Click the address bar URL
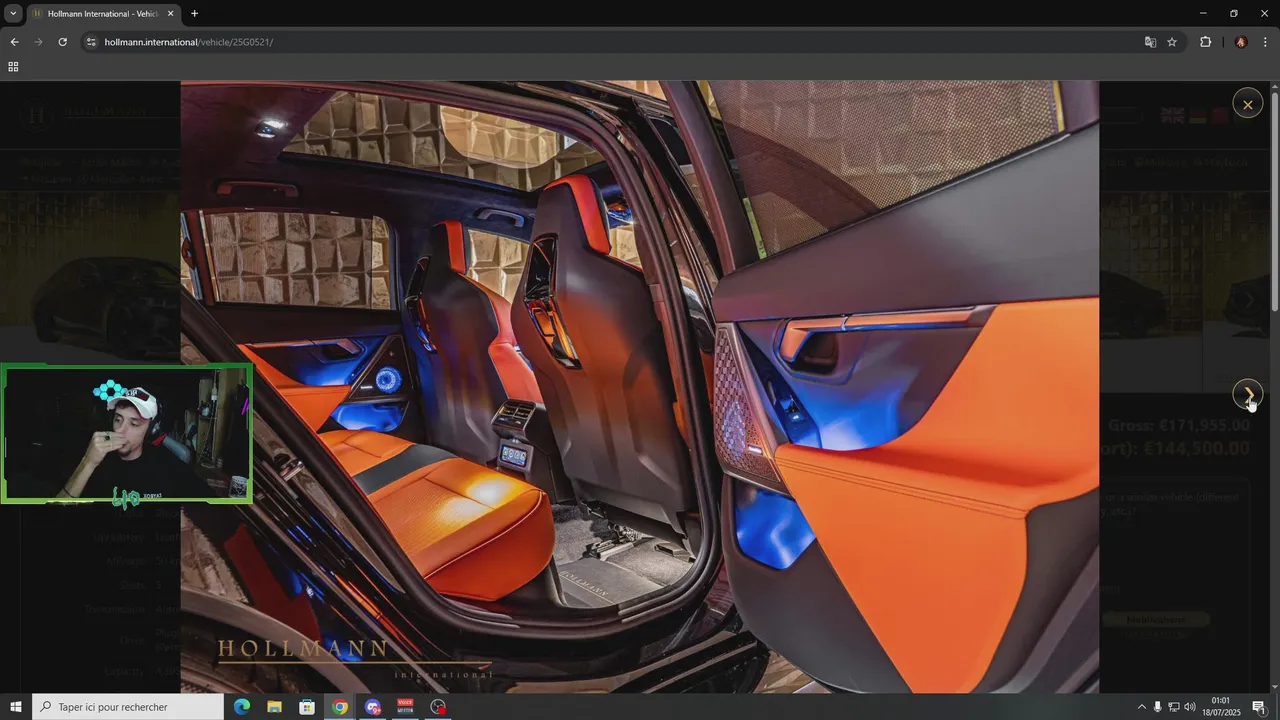The width and height of the screenshot is (1280, 720). (x=188, y=42)
